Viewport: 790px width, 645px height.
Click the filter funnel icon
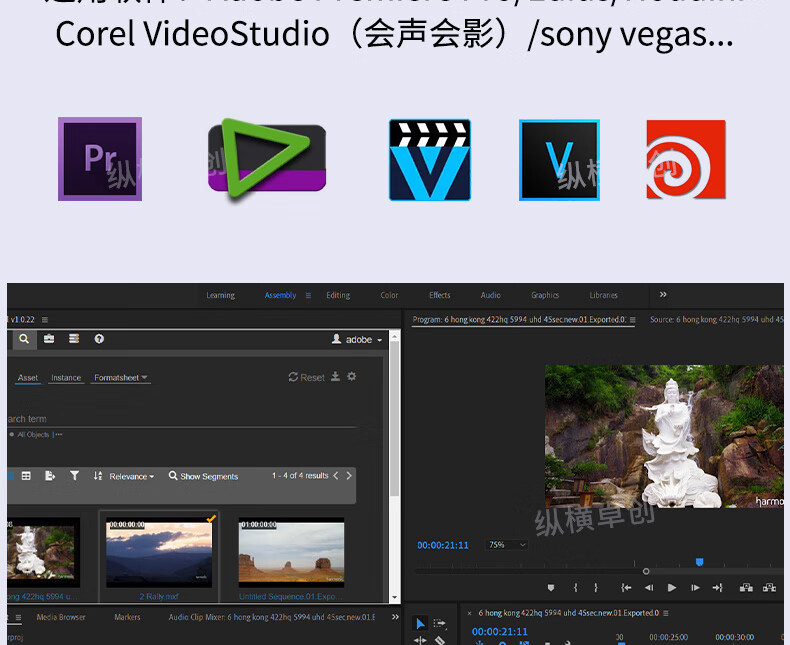pos(74,476)
